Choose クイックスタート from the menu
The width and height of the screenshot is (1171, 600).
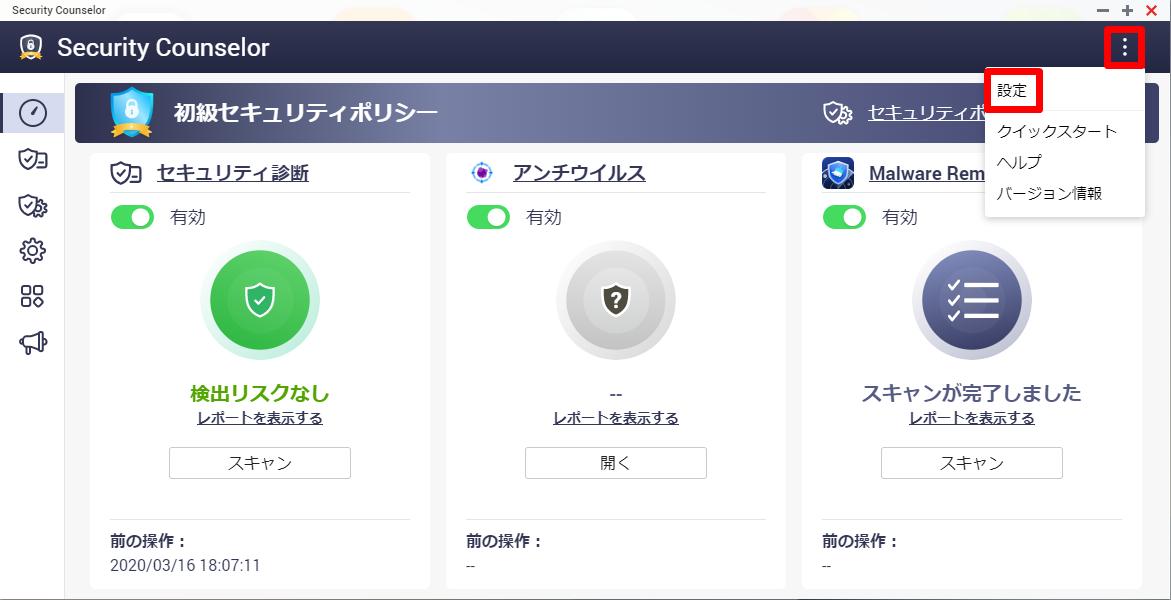1057,132
